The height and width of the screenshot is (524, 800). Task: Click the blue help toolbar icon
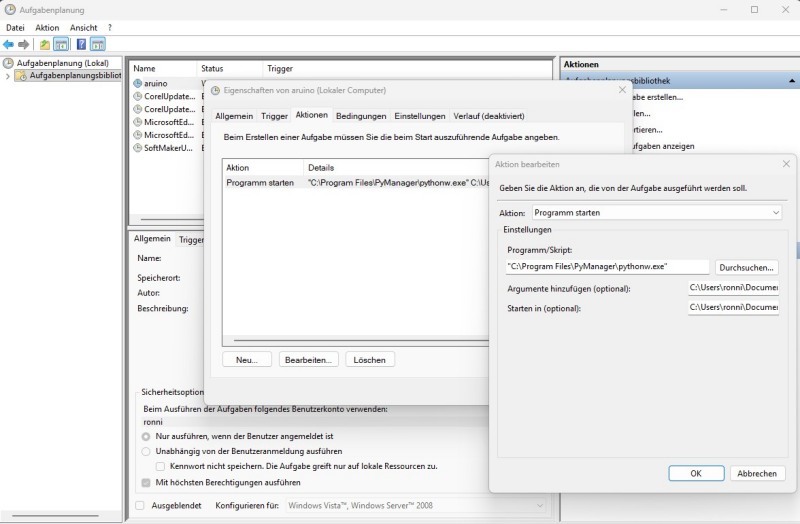click(x=81, y=45)
